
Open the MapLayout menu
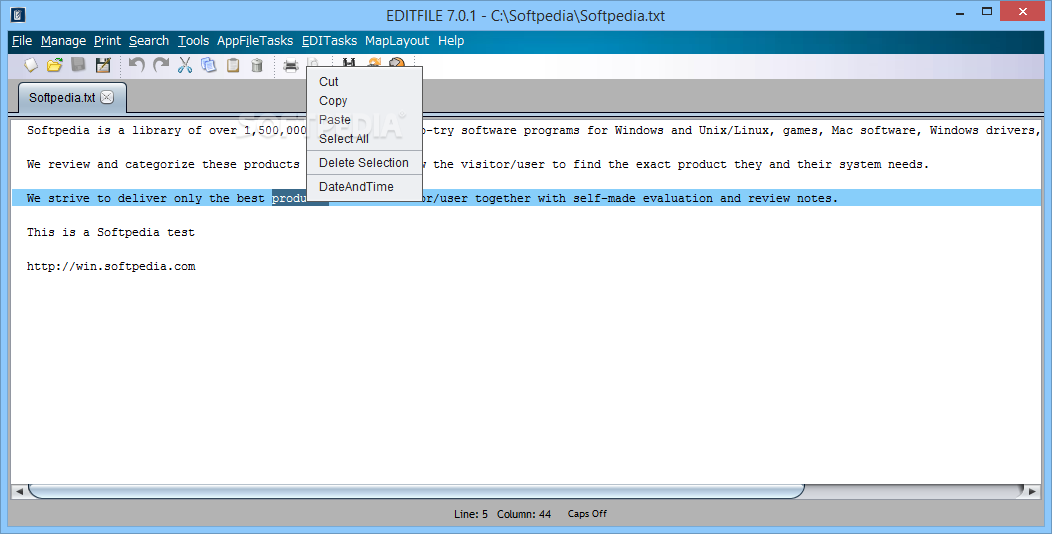[x=397, y=41]
